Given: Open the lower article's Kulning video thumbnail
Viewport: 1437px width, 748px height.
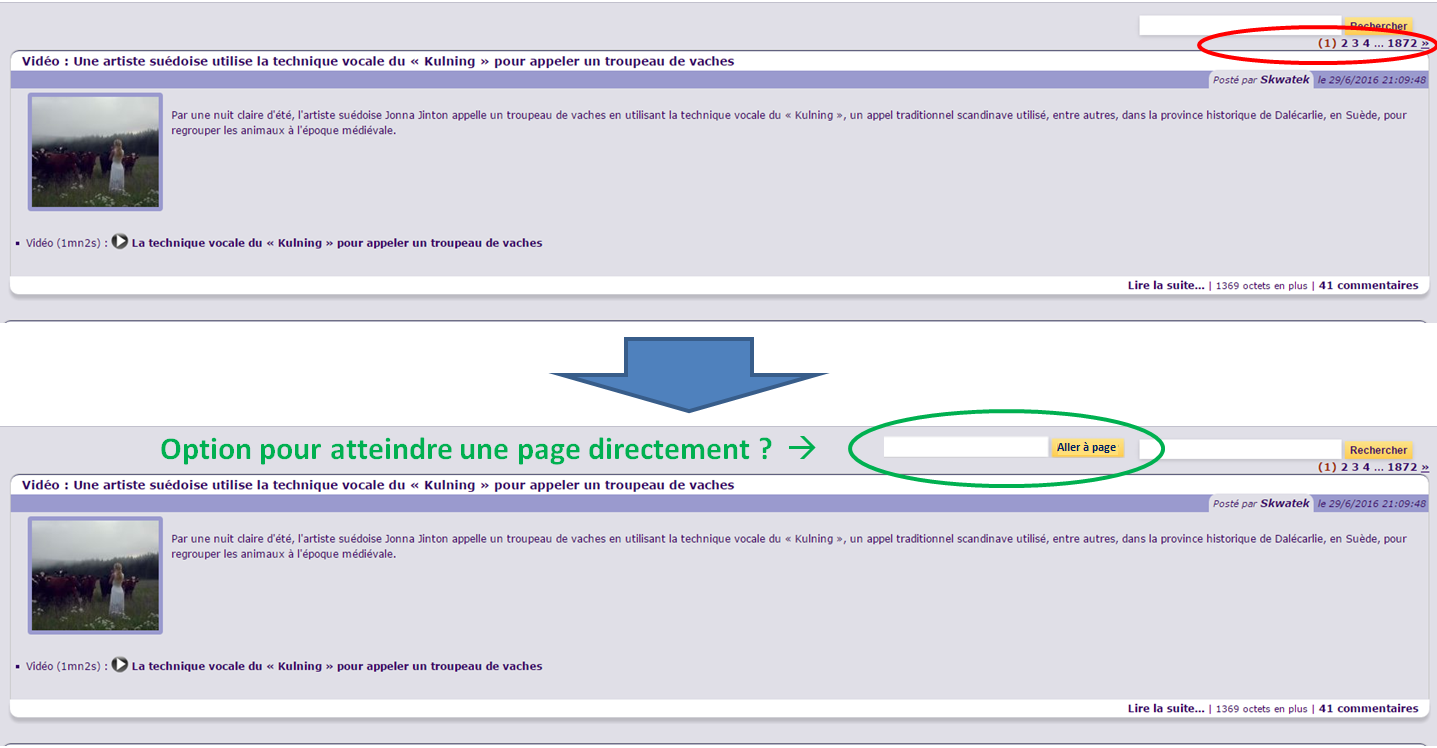Looking at the screenshot, I should point(95,575).
